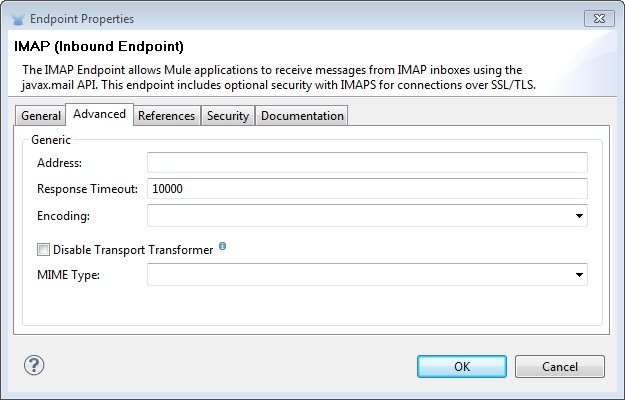This screenshot has width=625, height=400.
Task: Click the Cancel button
Action: point(559,366)
